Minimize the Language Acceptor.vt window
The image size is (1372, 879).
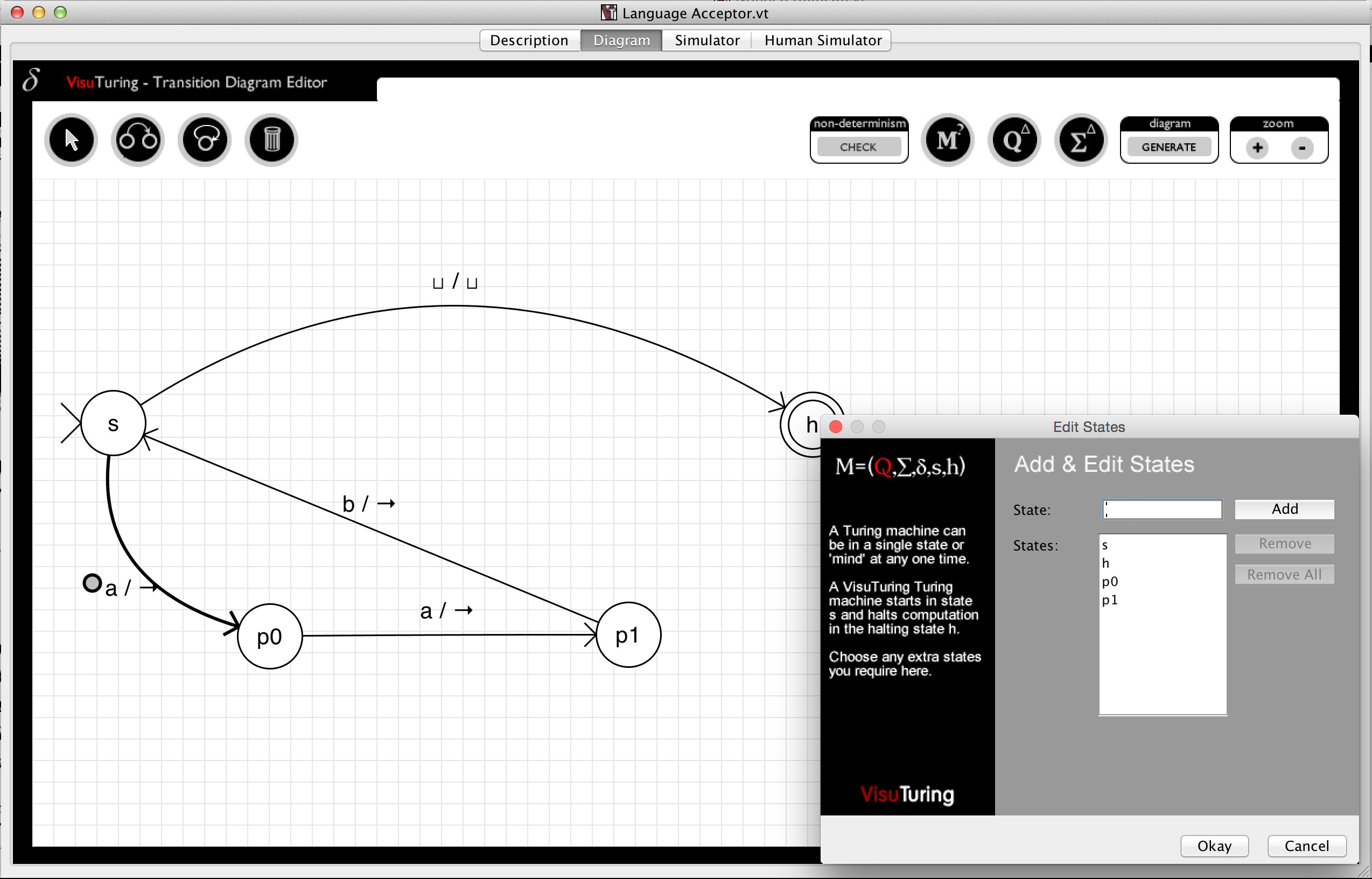39,12
